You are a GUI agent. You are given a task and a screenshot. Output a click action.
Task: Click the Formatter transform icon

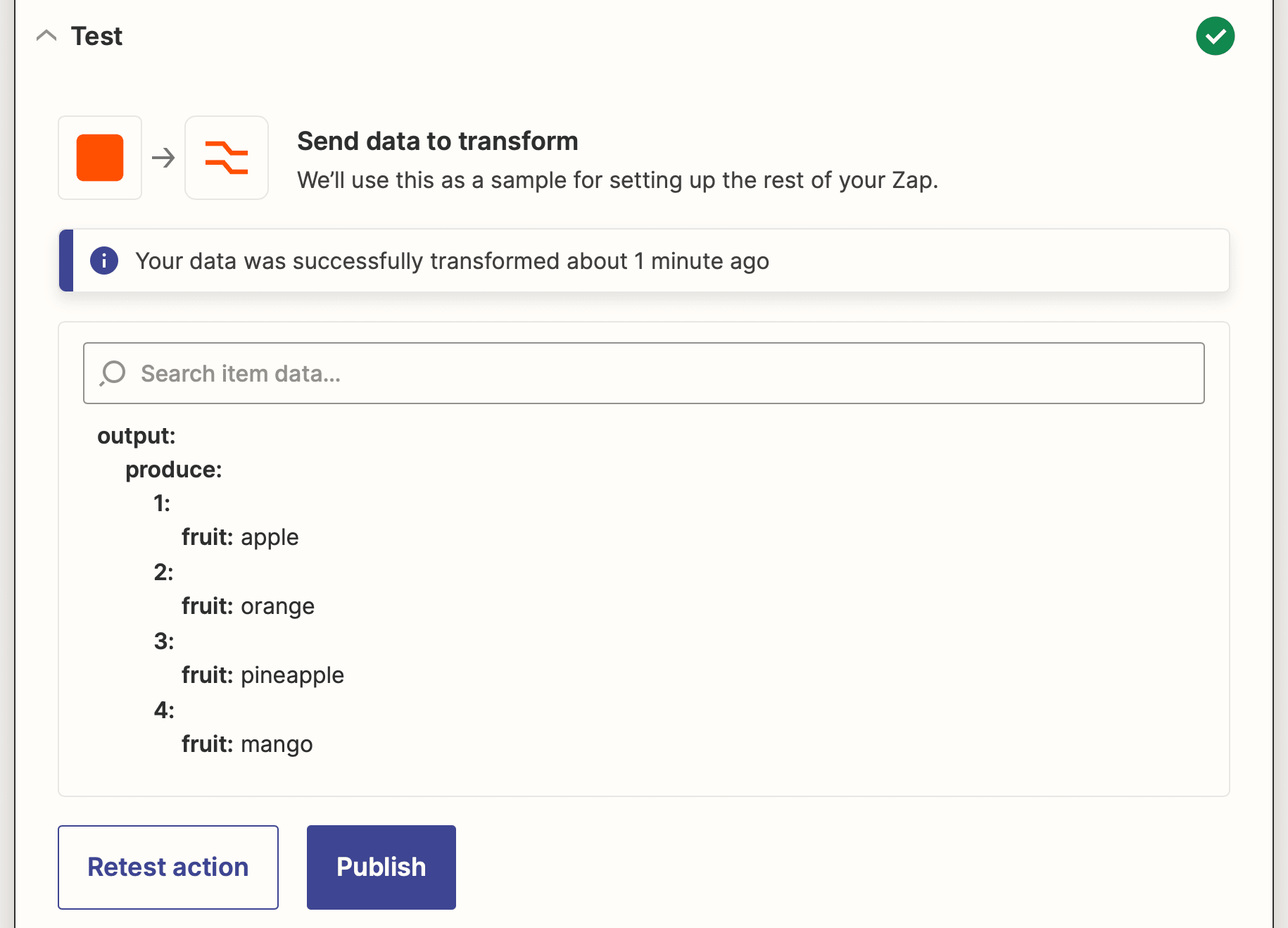(226, 158)
